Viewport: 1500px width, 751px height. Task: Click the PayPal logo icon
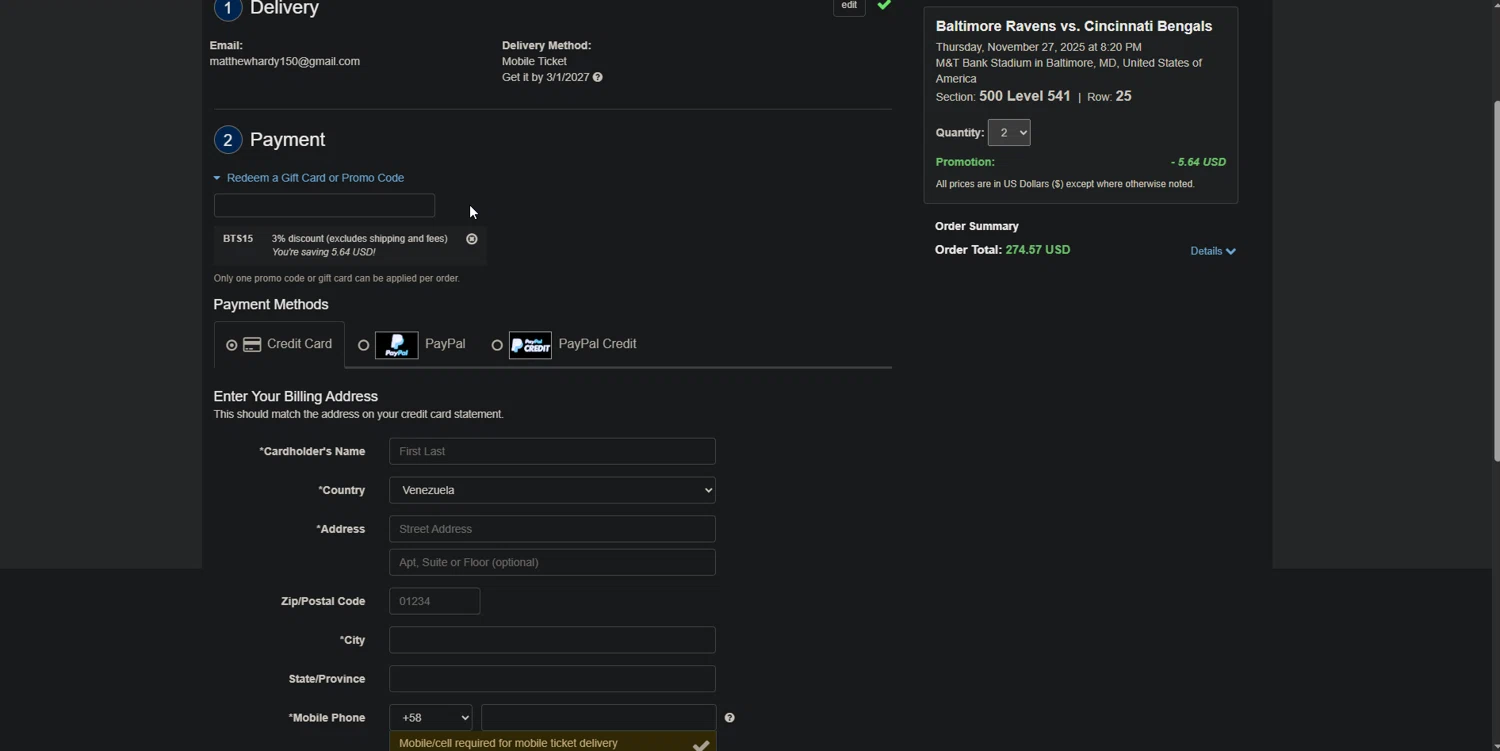[397, 345]
